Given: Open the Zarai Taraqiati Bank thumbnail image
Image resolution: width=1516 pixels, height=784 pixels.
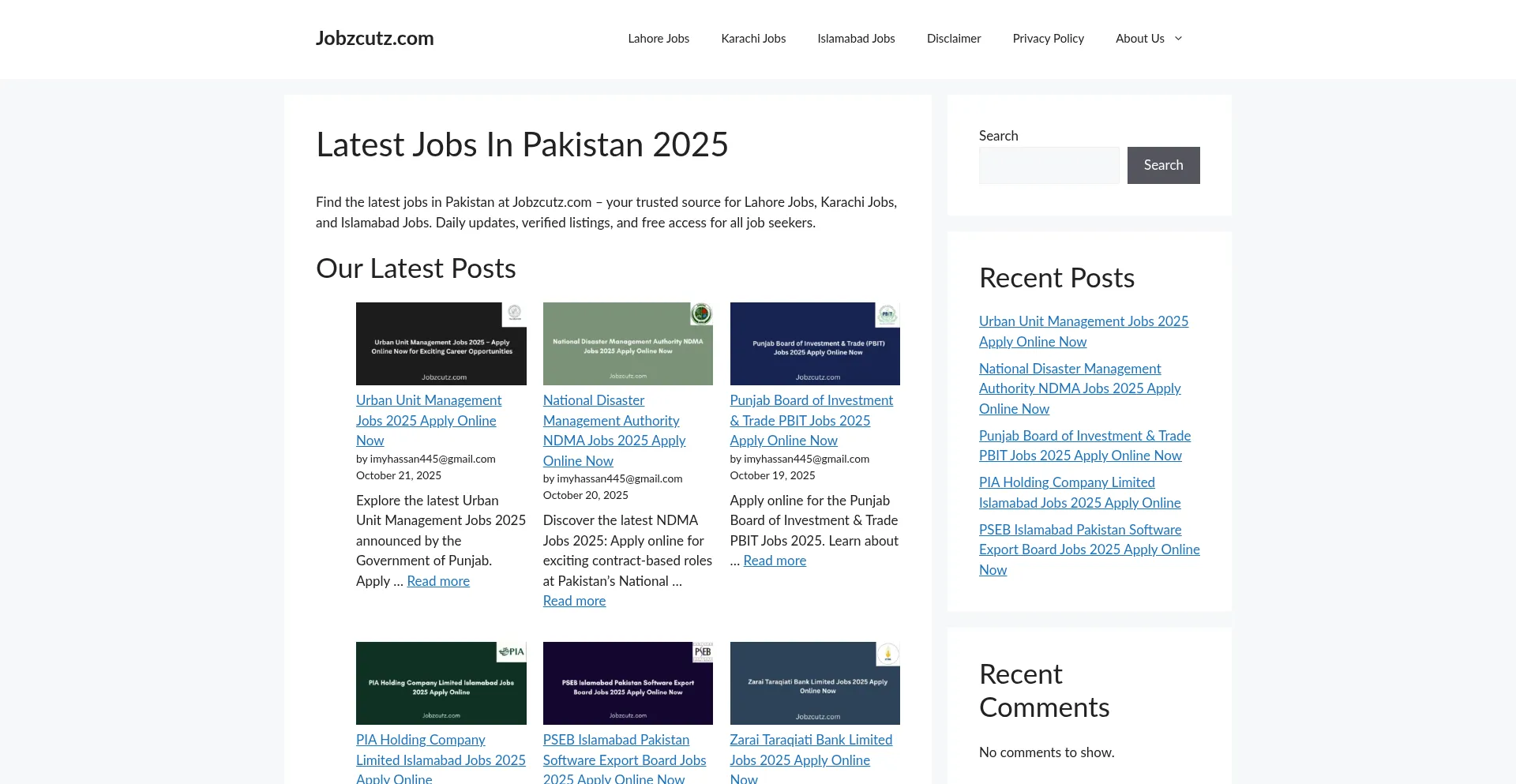Looking at the screenshot, I should pyautogui.click(x=815, y=683).
